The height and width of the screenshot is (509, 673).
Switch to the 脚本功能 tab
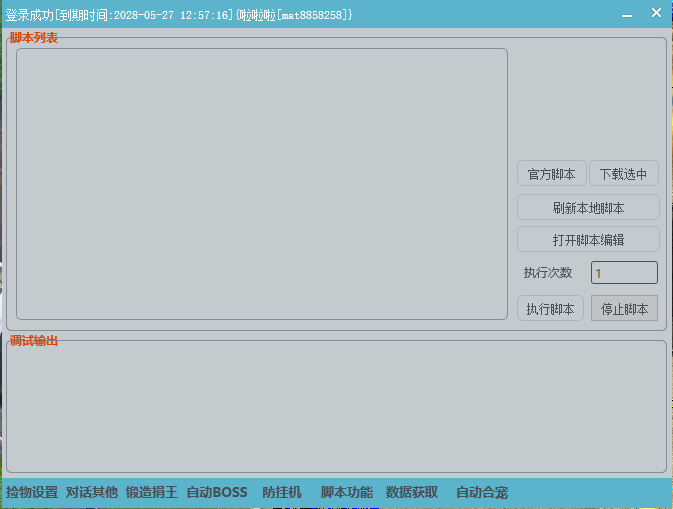click(x=347, y=492)
